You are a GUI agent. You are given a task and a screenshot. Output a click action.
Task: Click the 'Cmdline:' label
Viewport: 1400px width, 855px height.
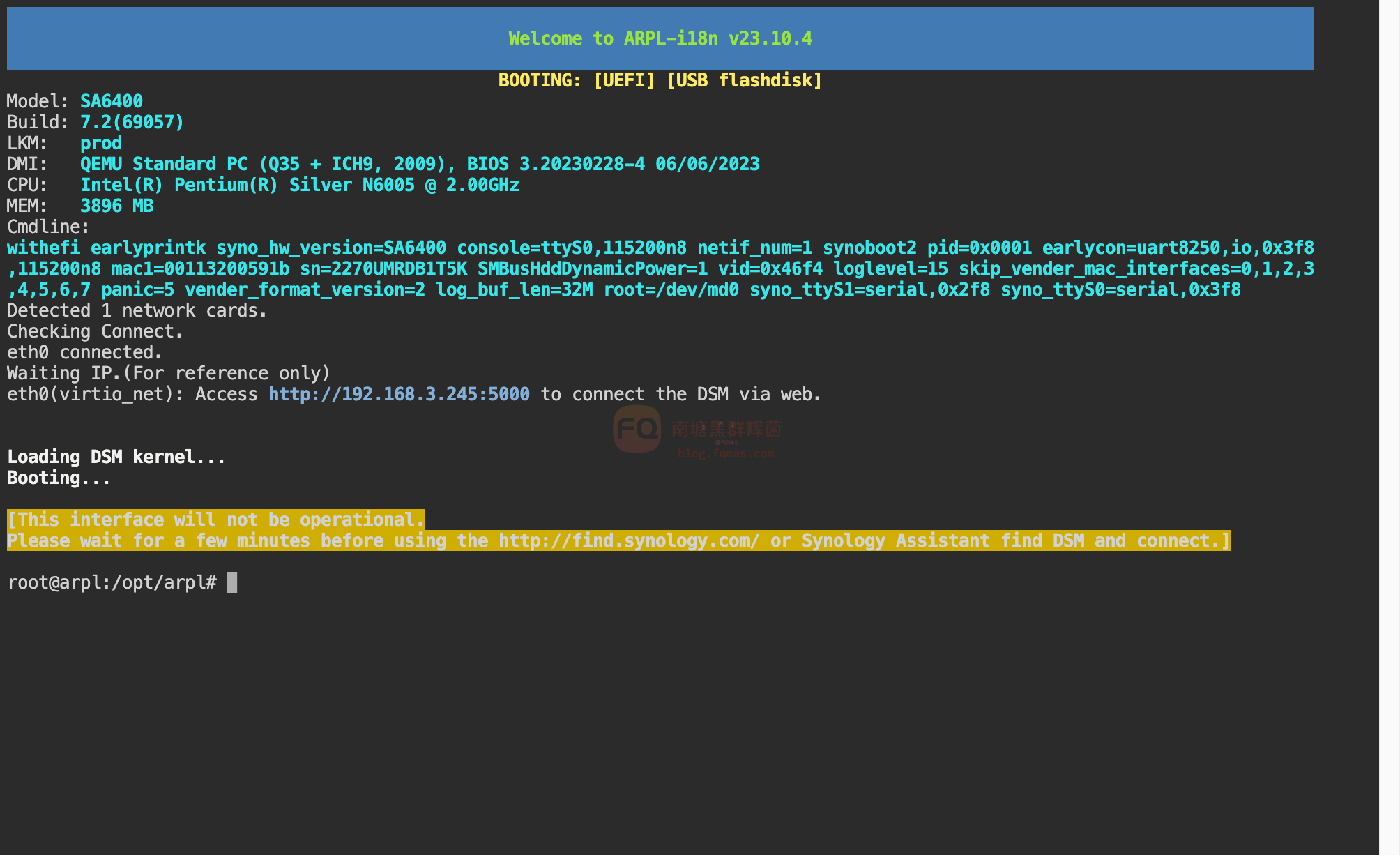[49, 227]
